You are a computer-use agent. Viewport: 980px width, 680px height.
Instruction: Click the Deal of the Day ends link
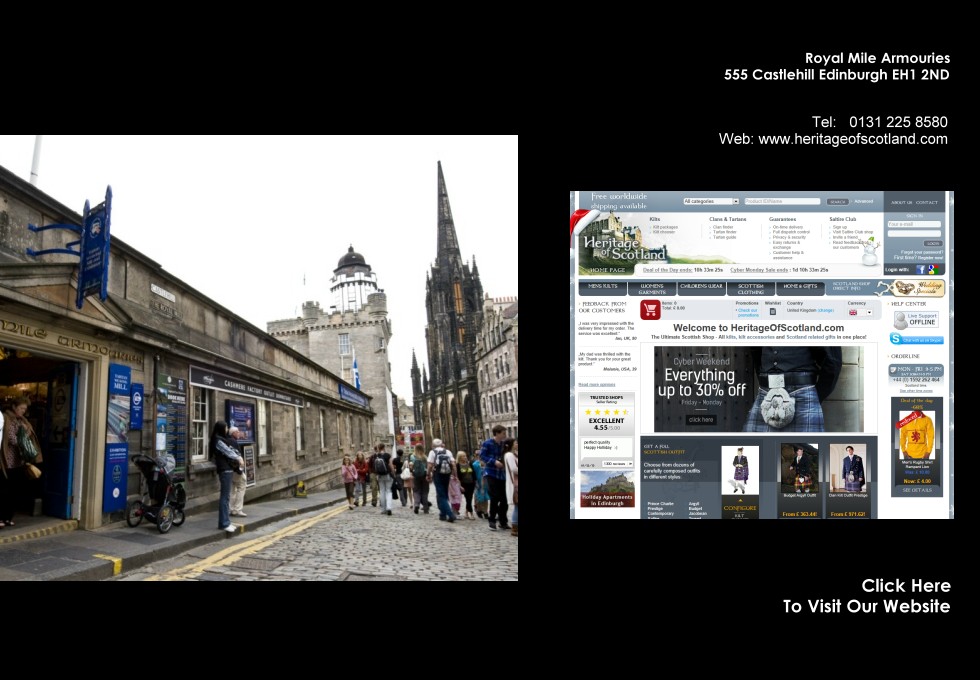coord(668,270)
